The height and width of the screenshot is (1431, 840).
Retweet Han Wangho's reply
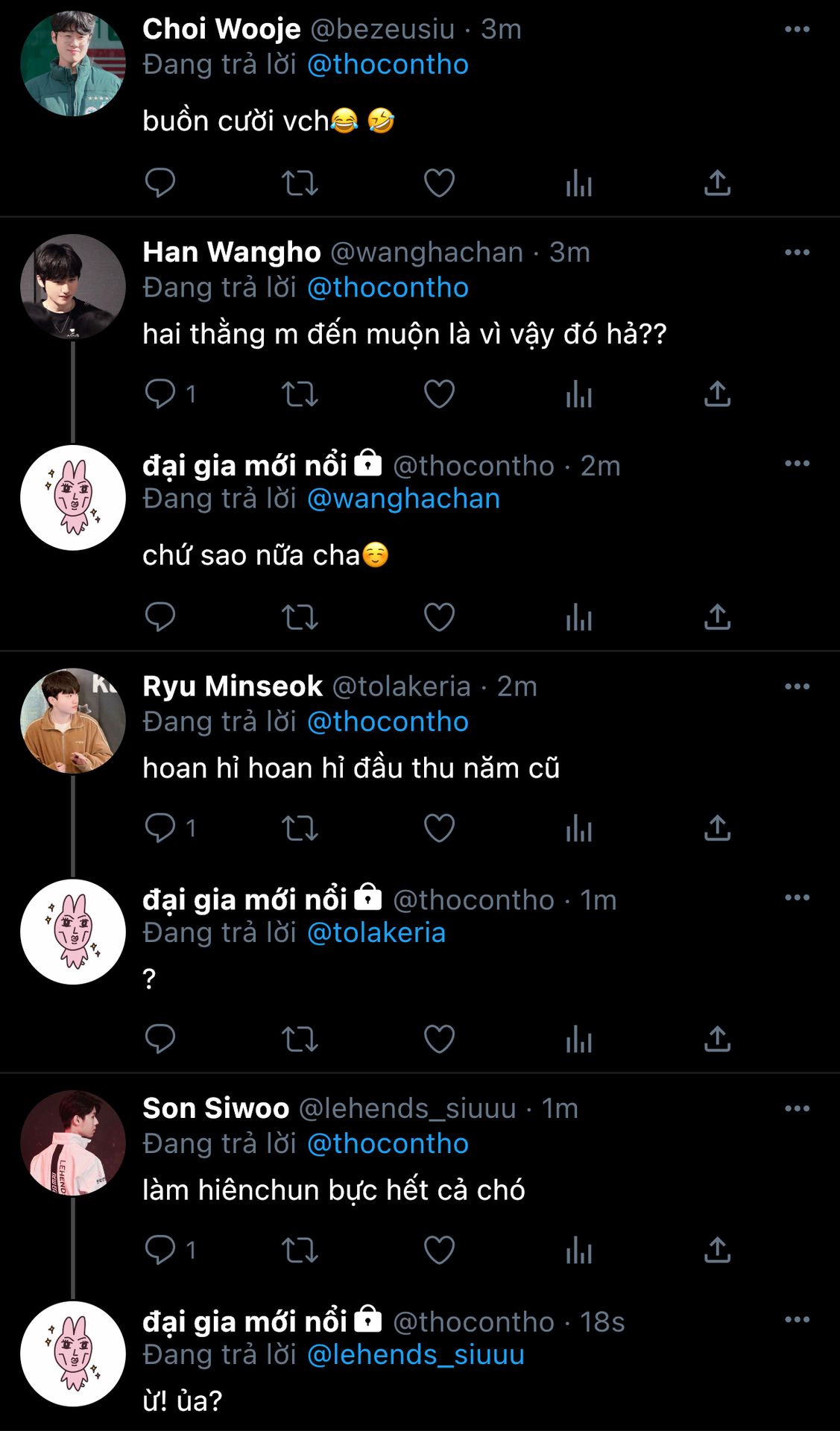[x=300, y=394]
